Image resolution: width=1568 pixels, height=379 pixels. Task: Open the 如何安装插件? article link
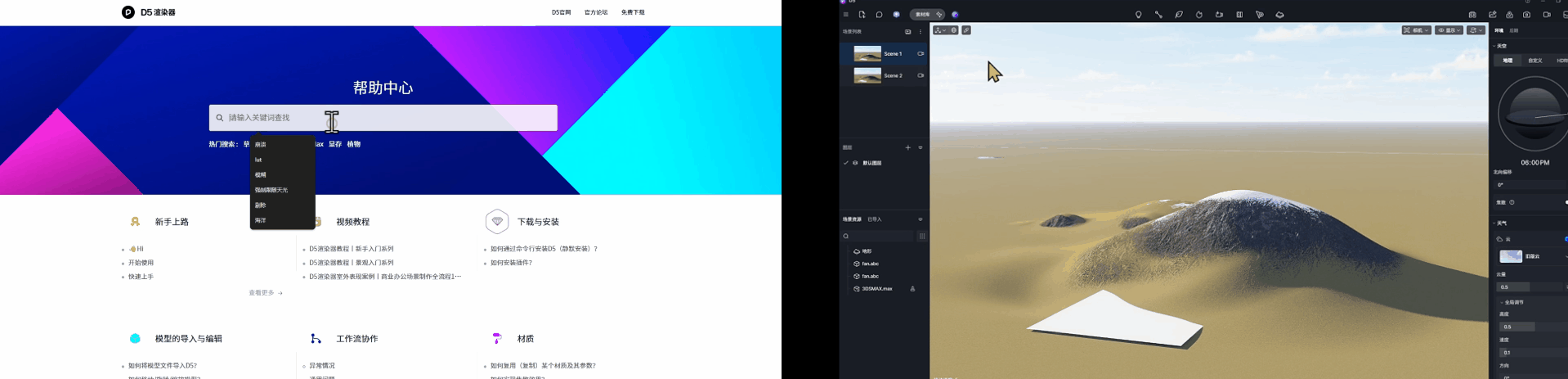click(511, 263)
